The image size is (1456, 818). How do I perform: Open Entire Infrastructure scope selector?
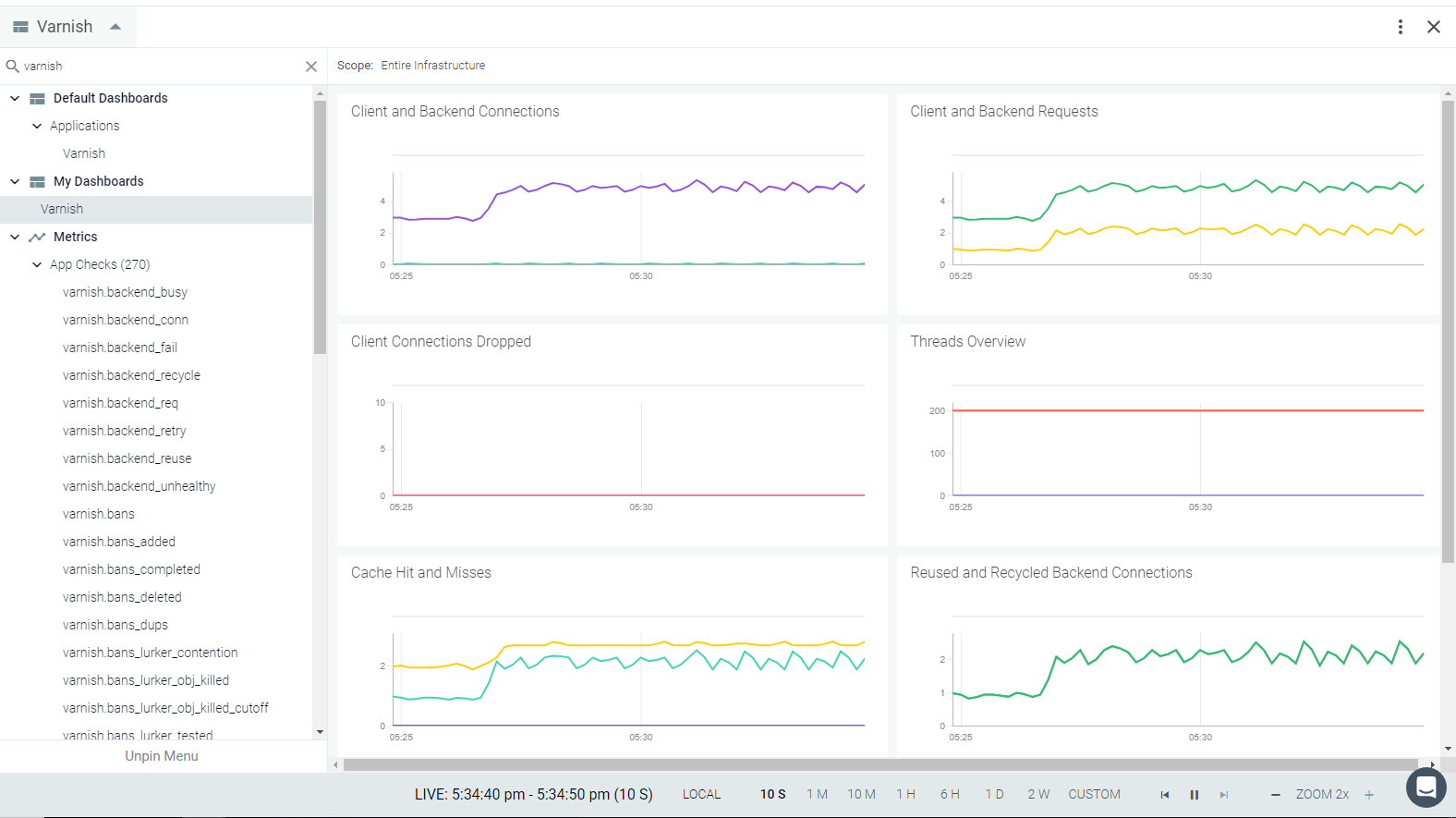433,66
